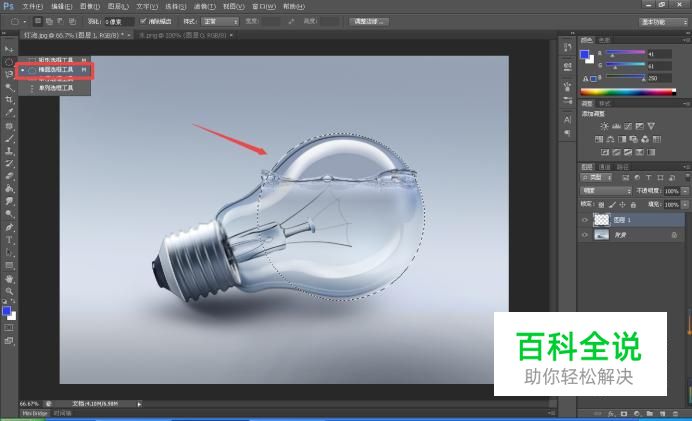Click the Brightness/Contrast adjustment icon
Viewport: 692px width, 421px height.
tap(604, 126)
